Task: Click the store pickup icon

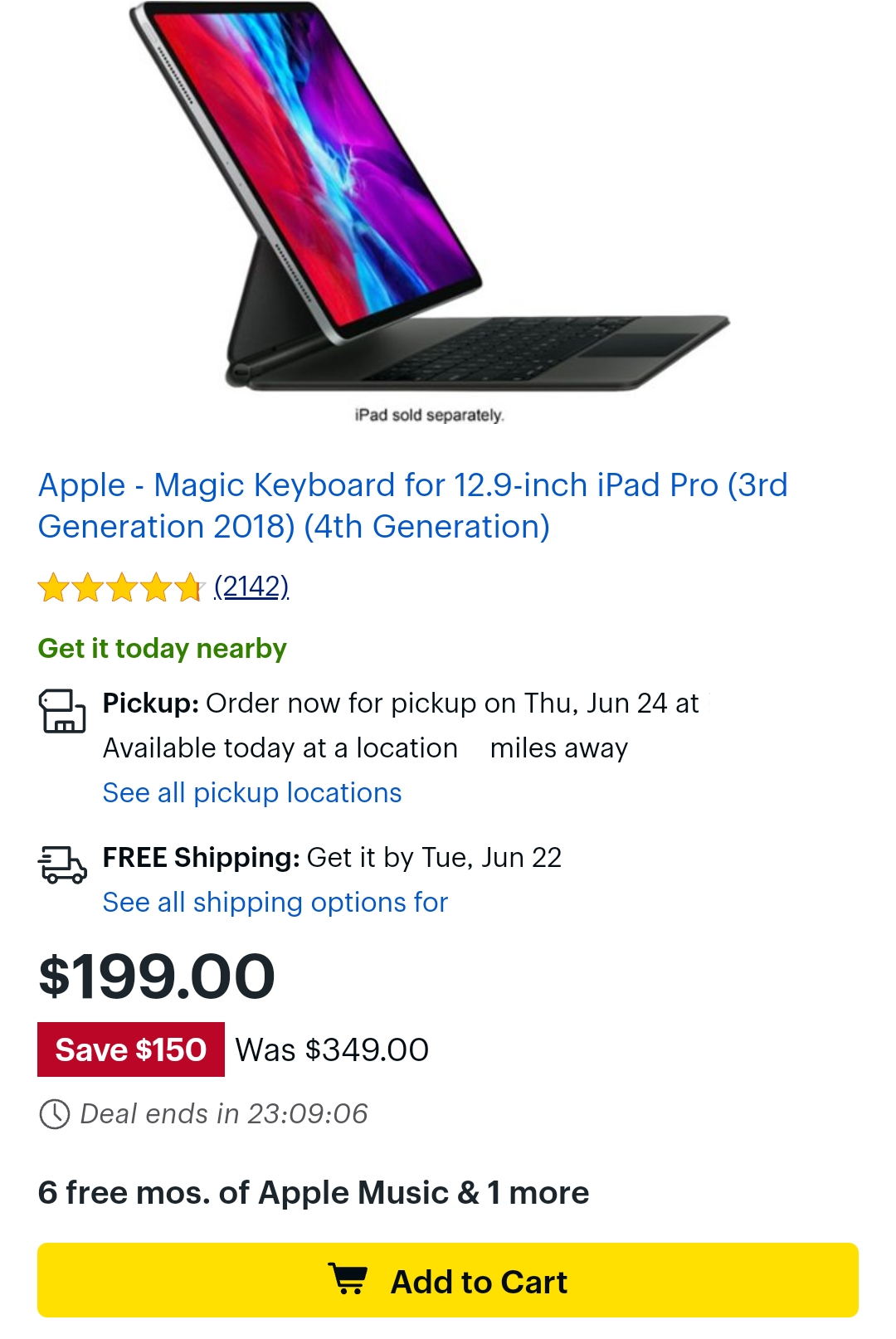Action: click(x=62, y=711)
